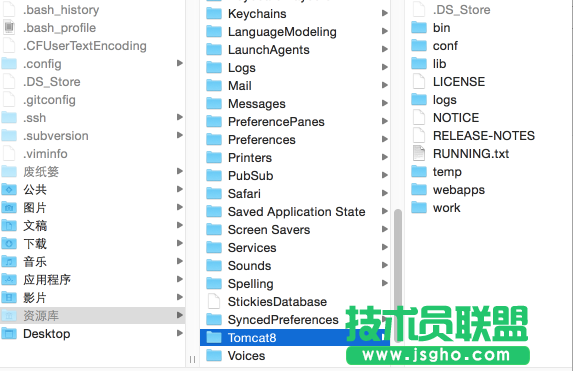The height and width of the screenshot is (371, 573).
Task: Click the Desktop folder icon
Action: click(x=9, y=333)
